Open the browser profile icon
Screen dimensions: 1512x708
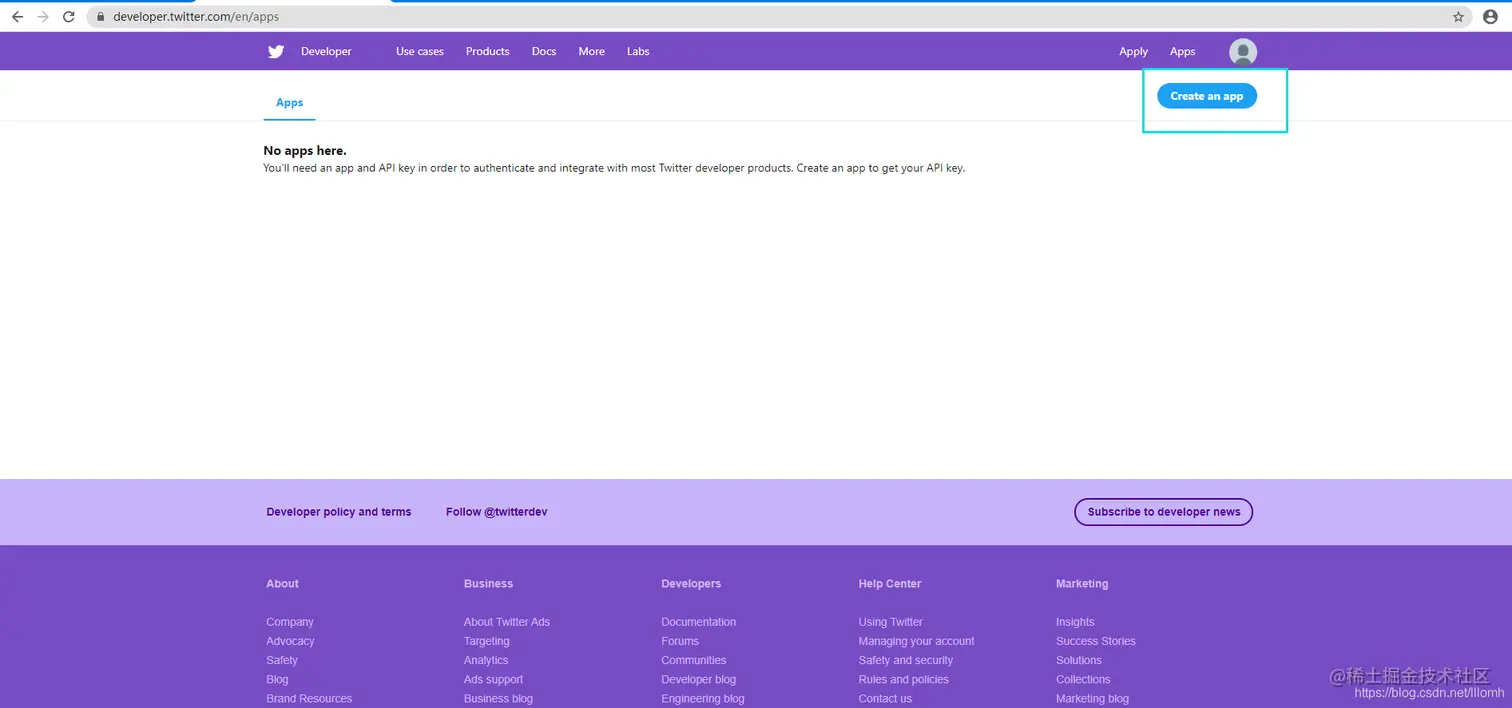tap(1490, 17)
